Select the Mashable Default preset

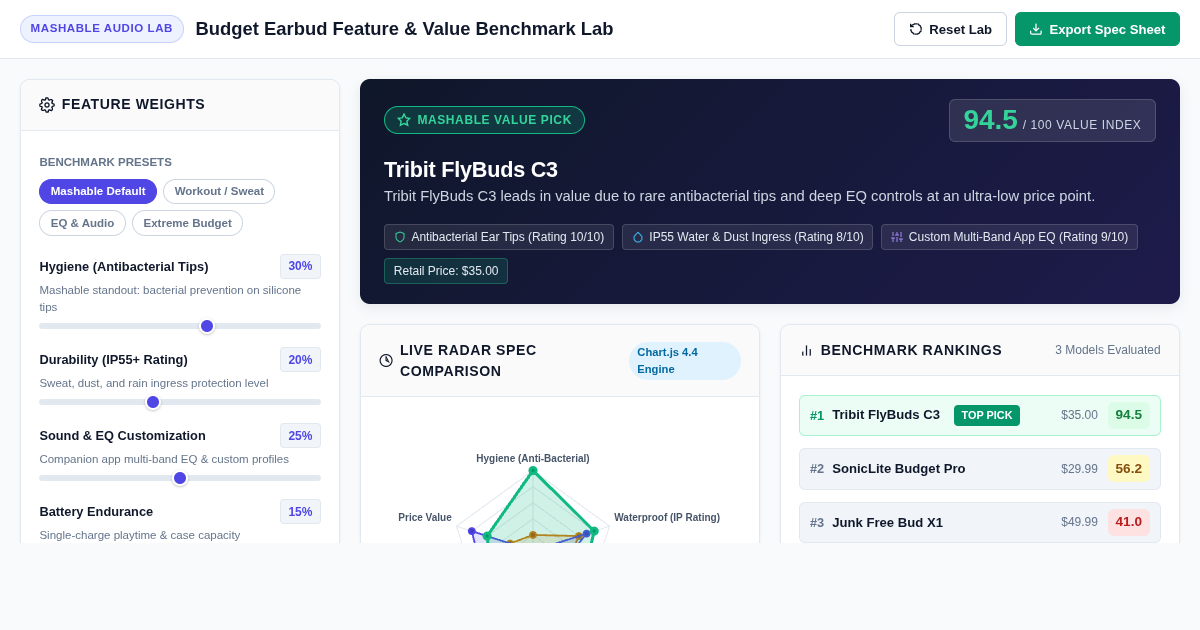point(98,191)
